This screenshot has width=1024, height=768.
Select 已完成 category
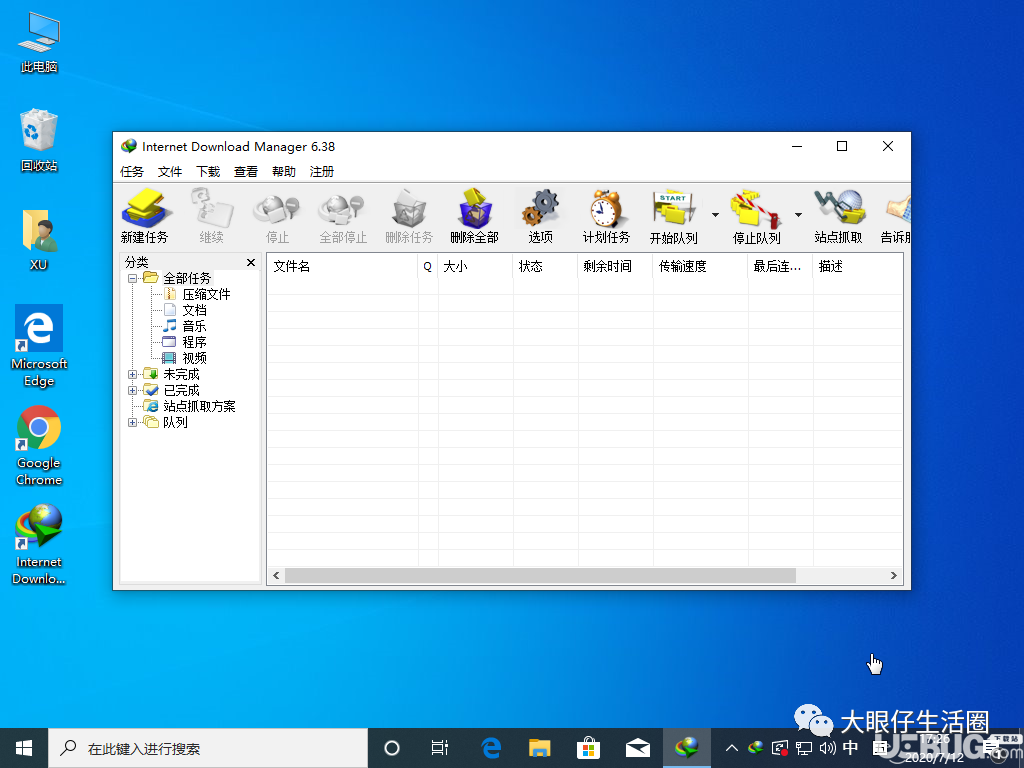[x=172, y=391]
